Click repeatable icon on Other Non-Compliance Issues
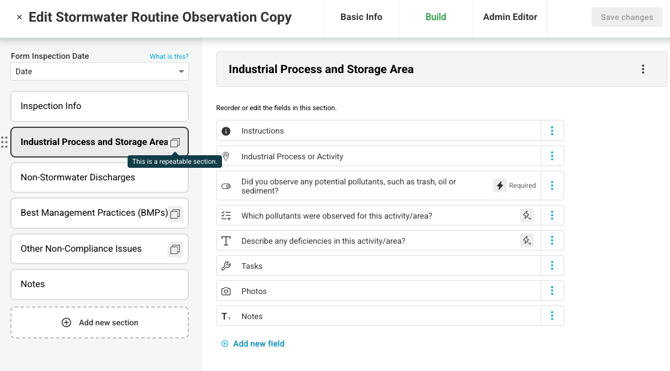 pyautogui.click(x=175, y=249)
